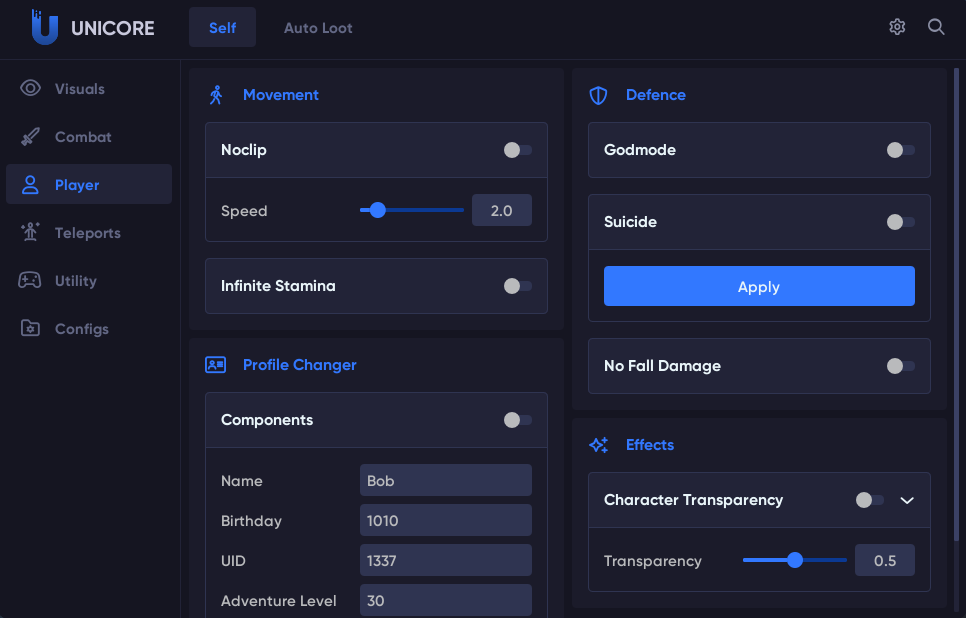Switch to the Auto Loot tab

[318, 28]
